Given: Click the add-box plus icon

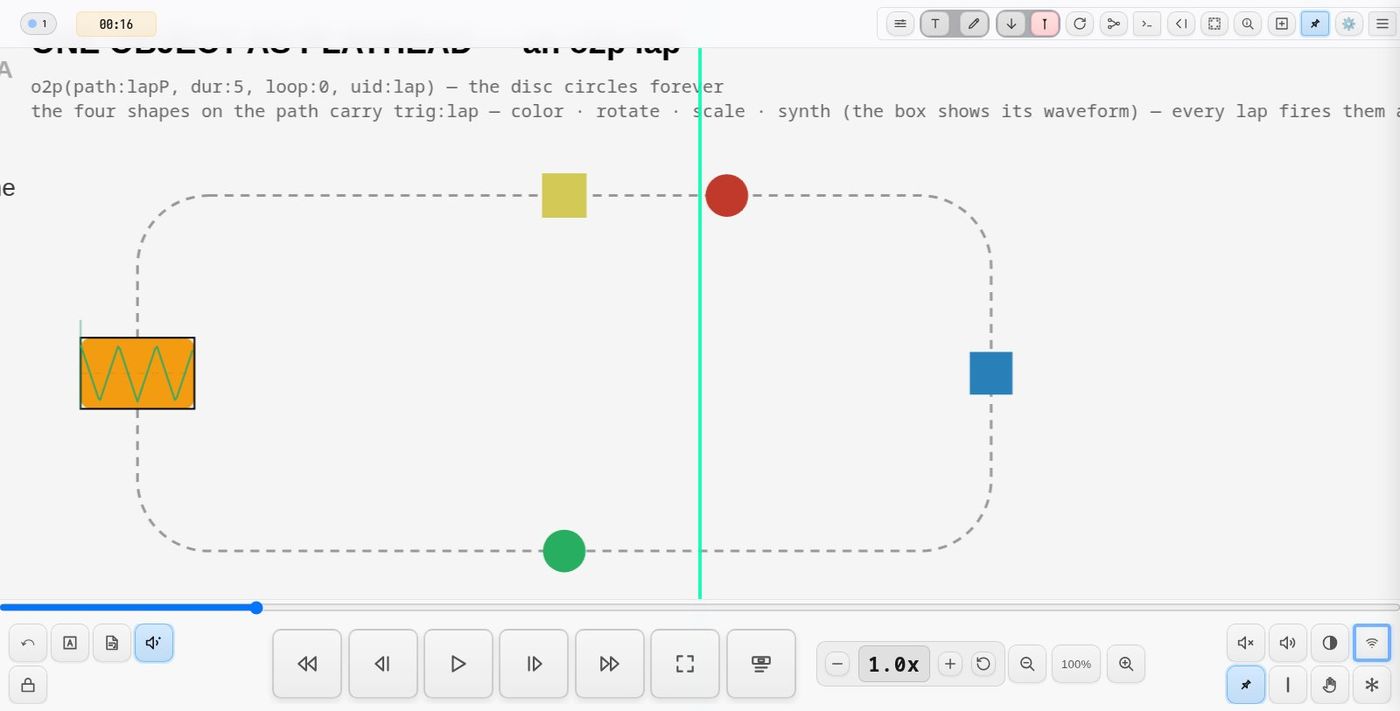Looking at the screenshot, I should [x=1281, y=24].
